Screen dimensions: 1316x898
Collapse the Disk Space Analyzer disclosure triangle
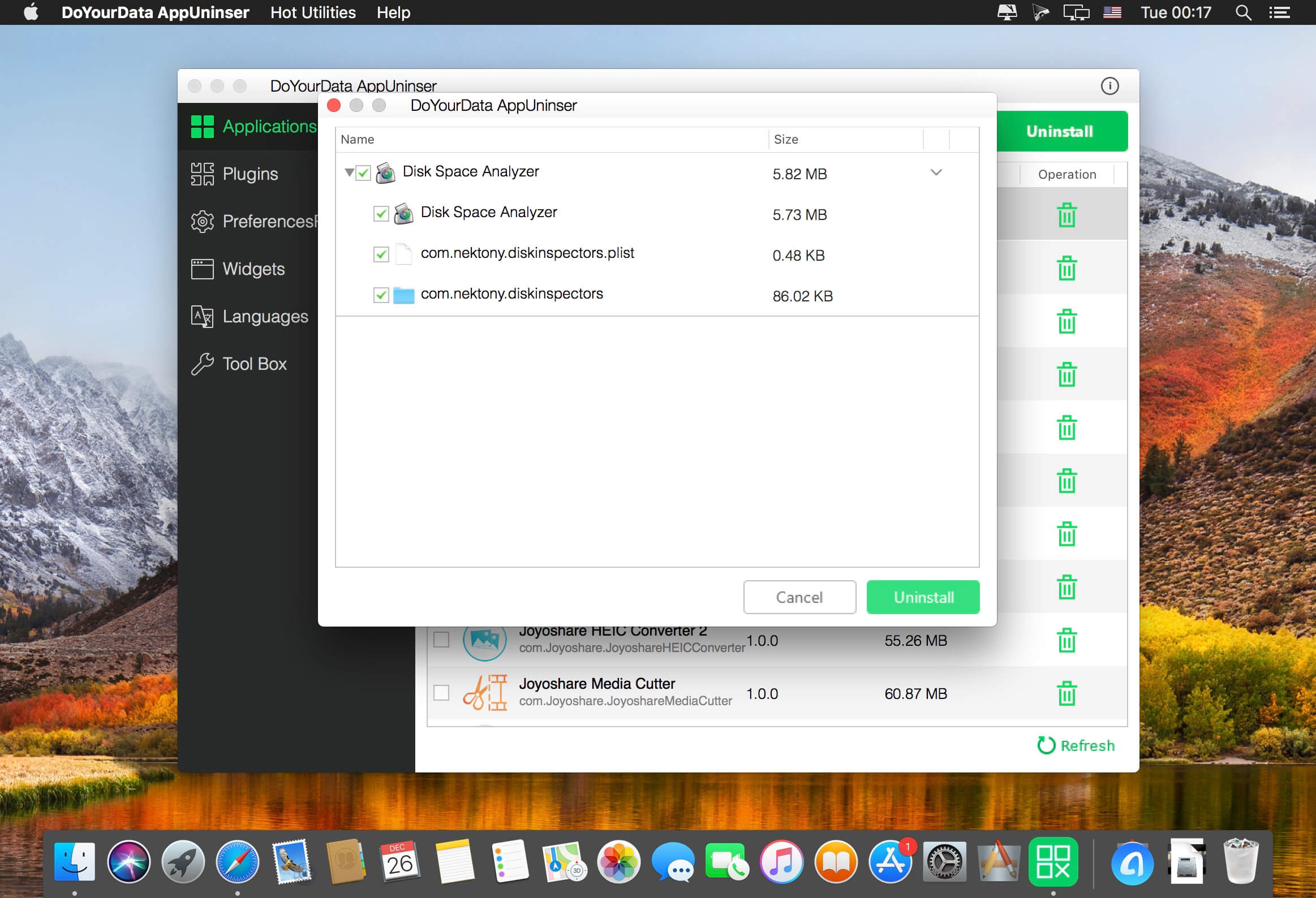click(349, 172)
